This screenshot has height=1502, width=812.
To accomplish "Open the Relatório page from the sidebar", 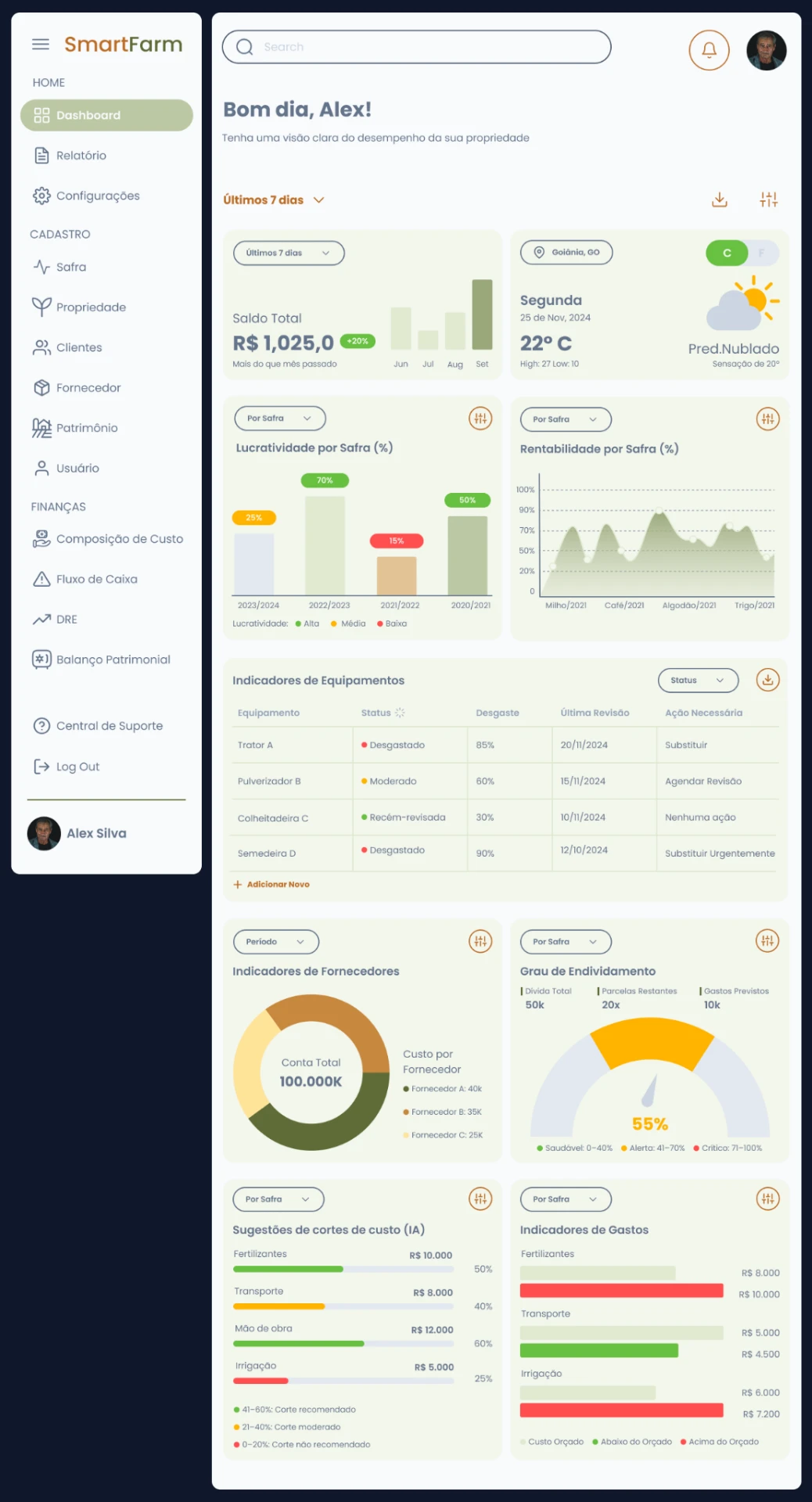I will 70,156.
